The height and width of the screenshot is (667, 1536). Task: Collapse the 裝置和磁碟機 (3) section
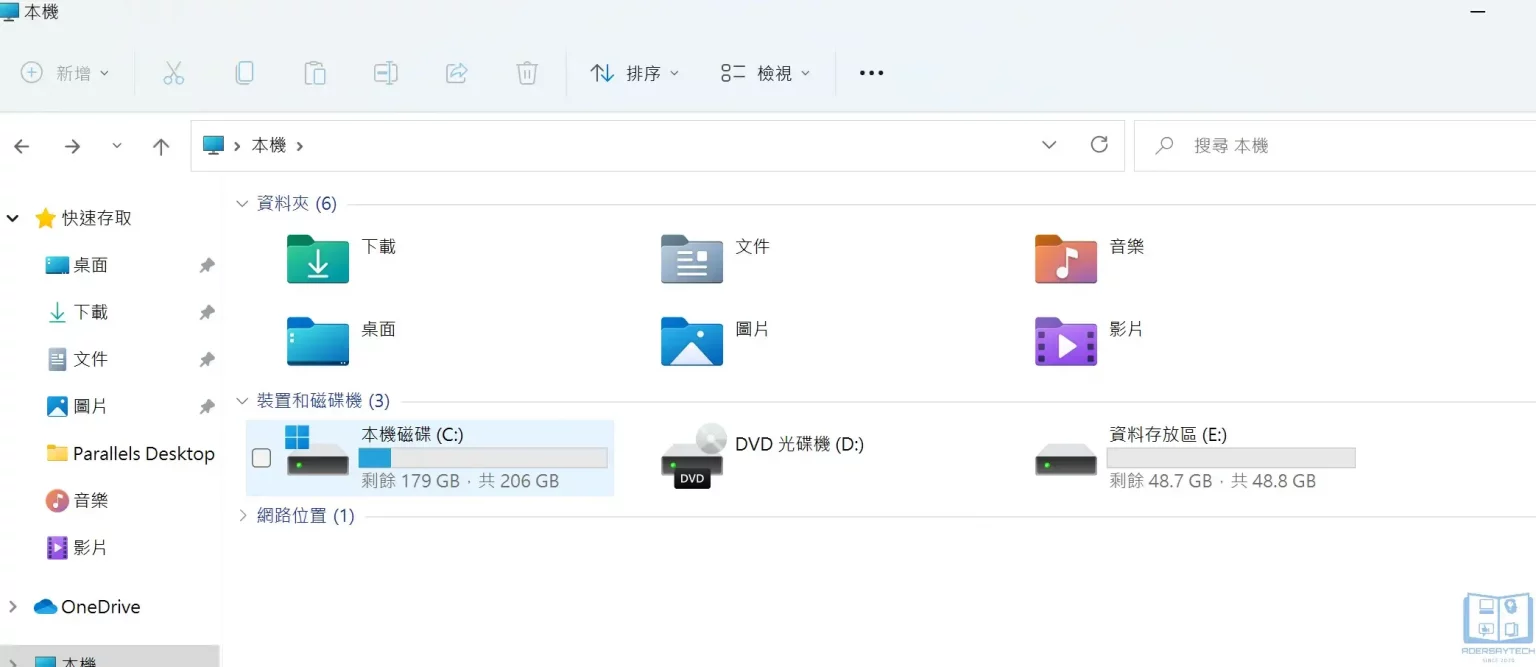pos(241,399)
